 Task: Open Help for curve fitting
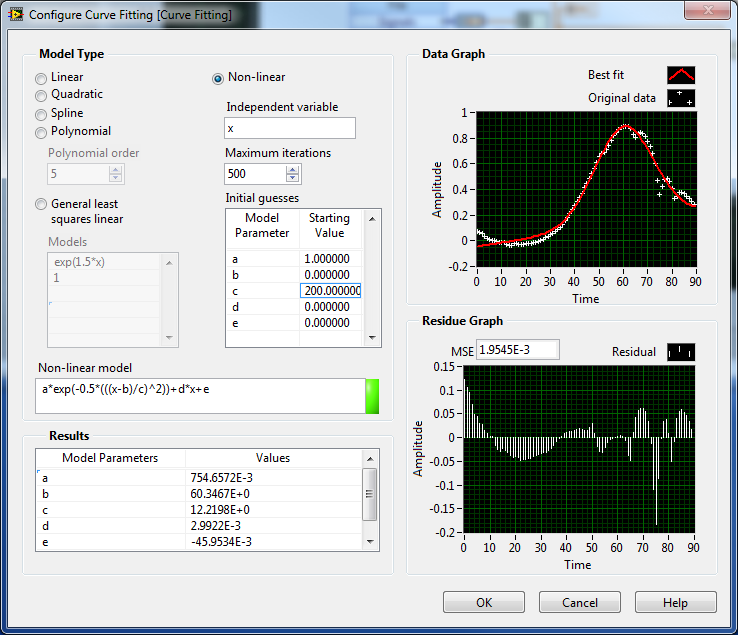click(675, 603)
